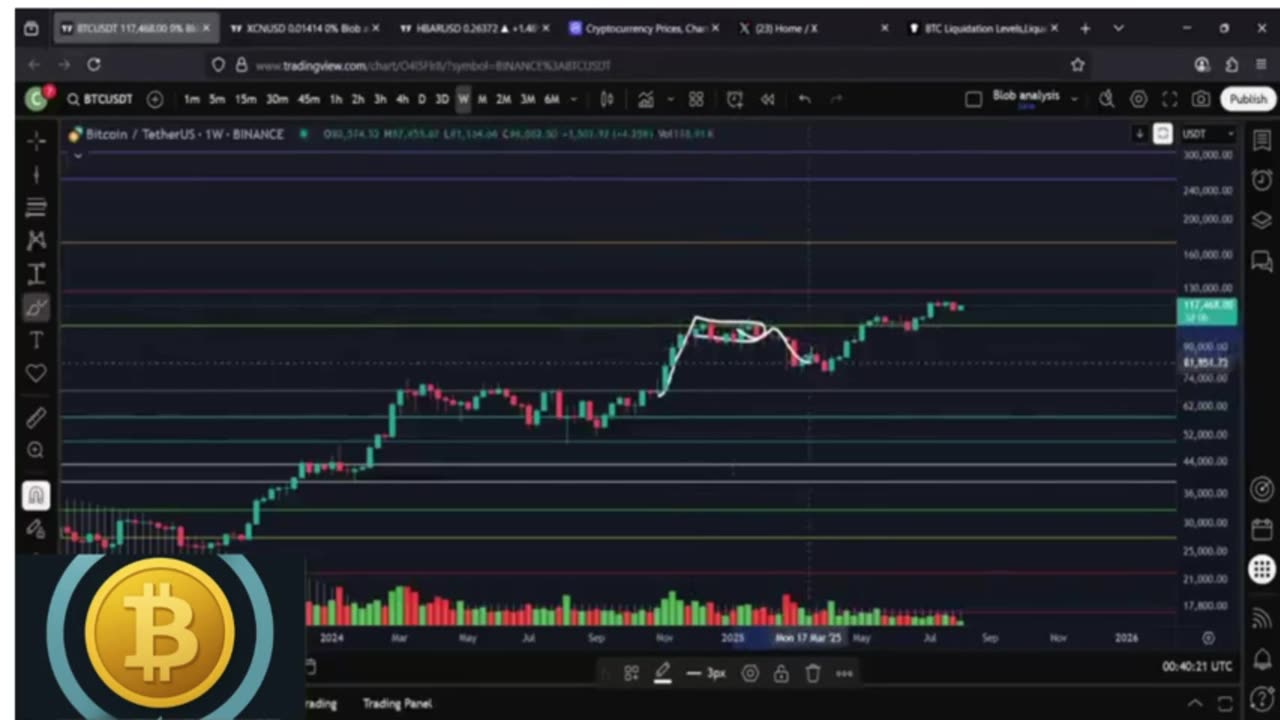Open the Fibonacci retracement tools

pos(36,207)
